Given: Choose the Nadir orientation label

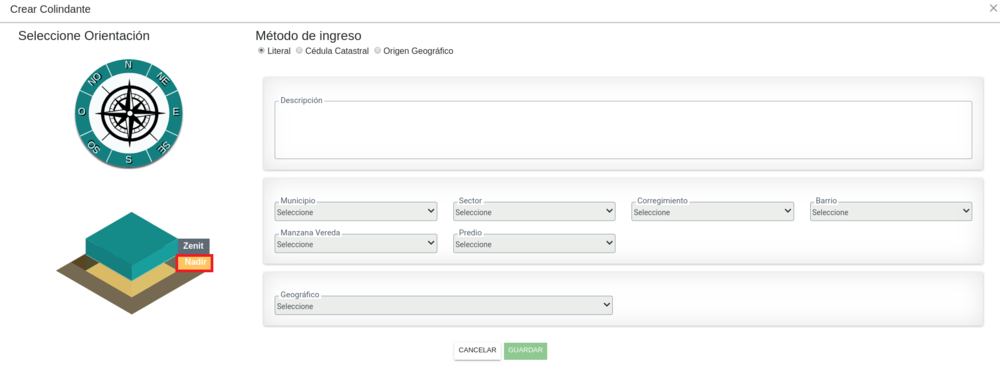Looking at the screenshot, I should point(195,263).
